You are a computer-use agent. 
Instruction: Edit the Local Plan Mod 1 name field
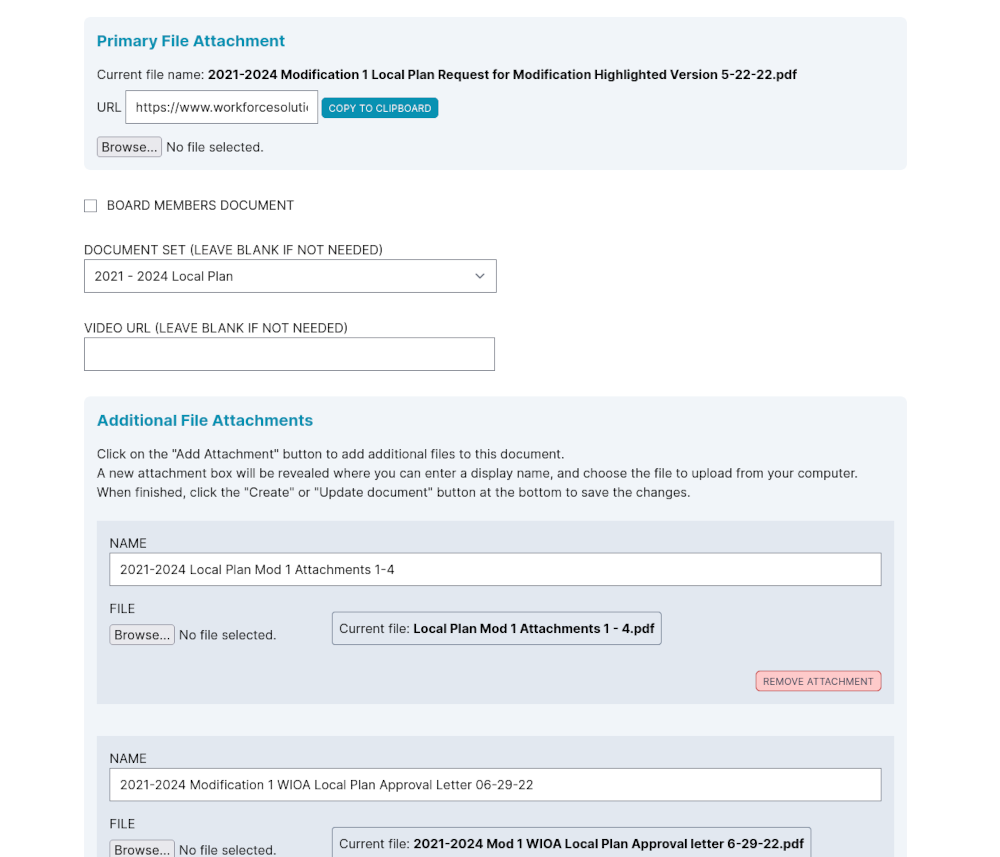495,569
